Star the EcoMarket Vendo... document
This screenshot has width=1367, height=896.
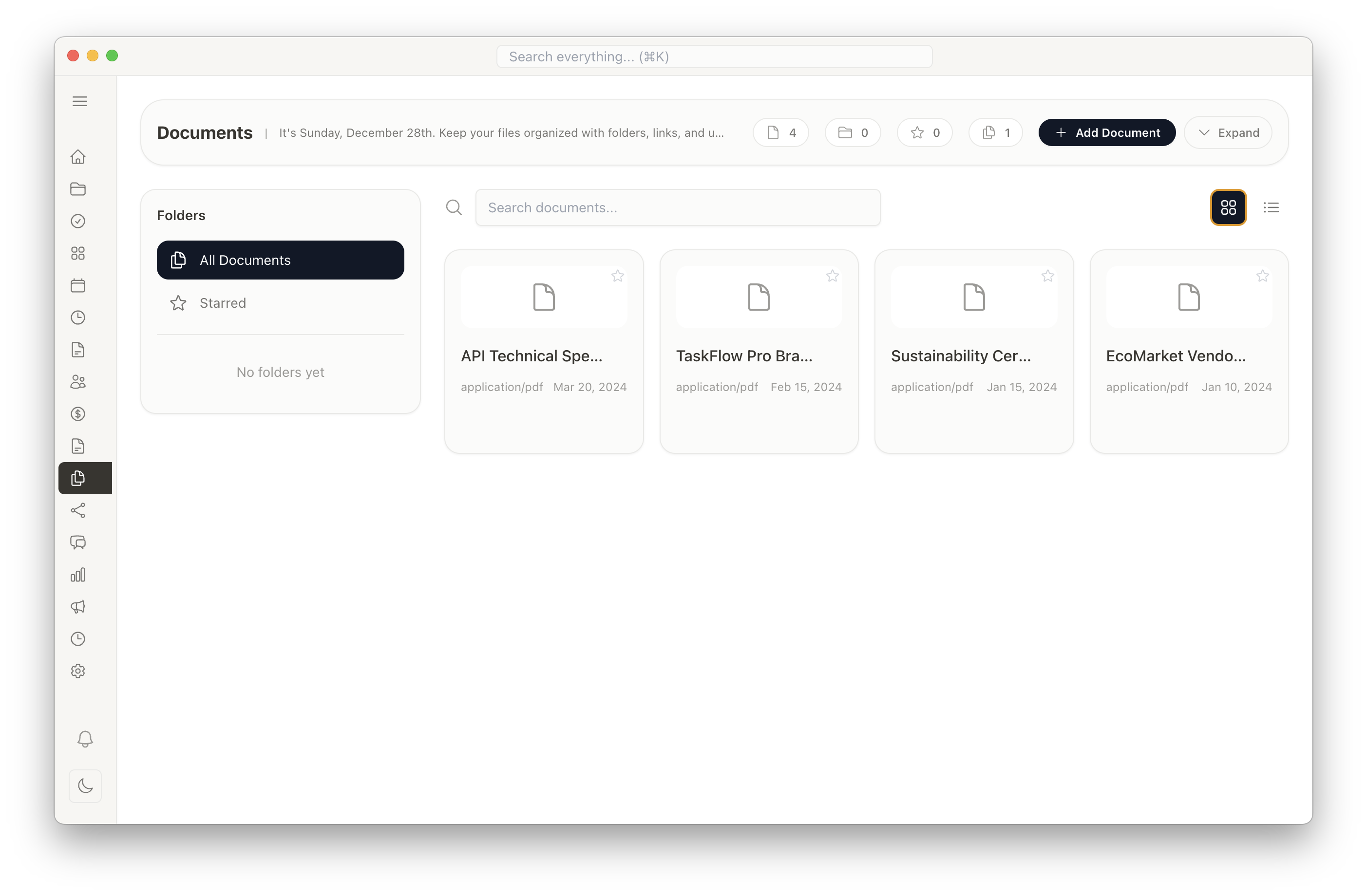1262,276
